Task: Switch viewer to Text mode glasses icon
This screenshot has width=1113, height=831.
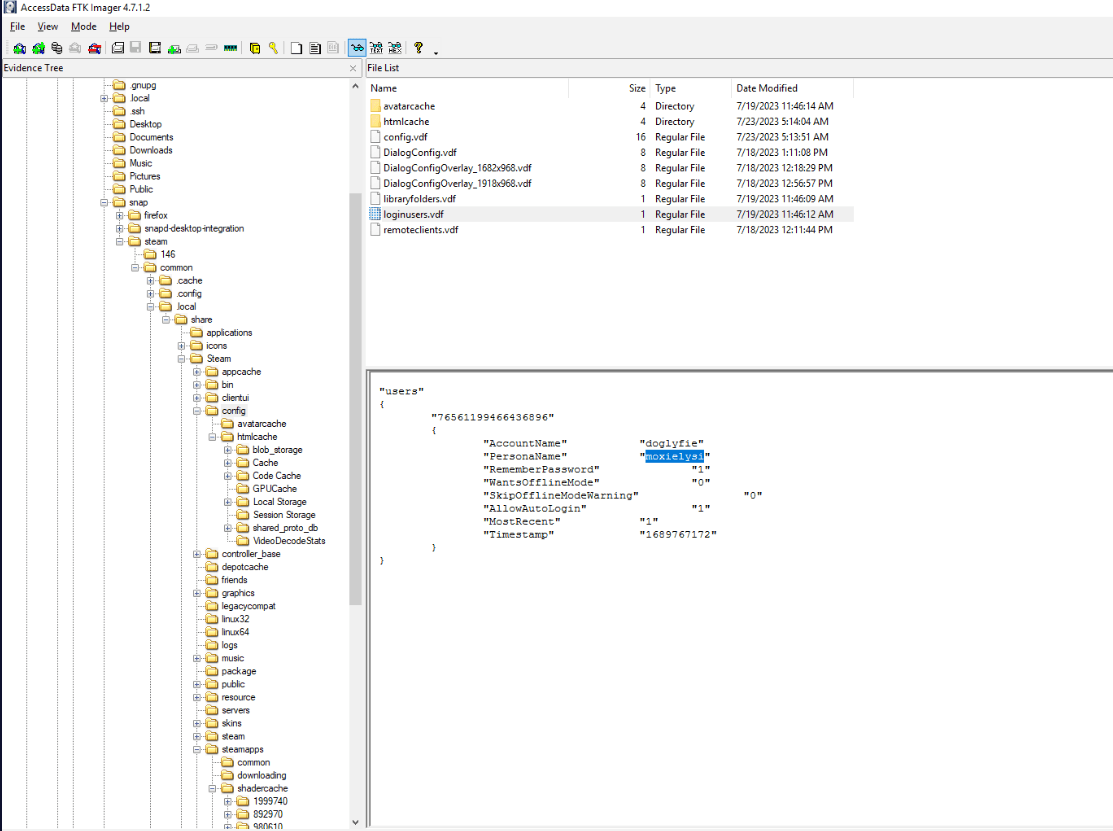Action: tap(376, 48)
